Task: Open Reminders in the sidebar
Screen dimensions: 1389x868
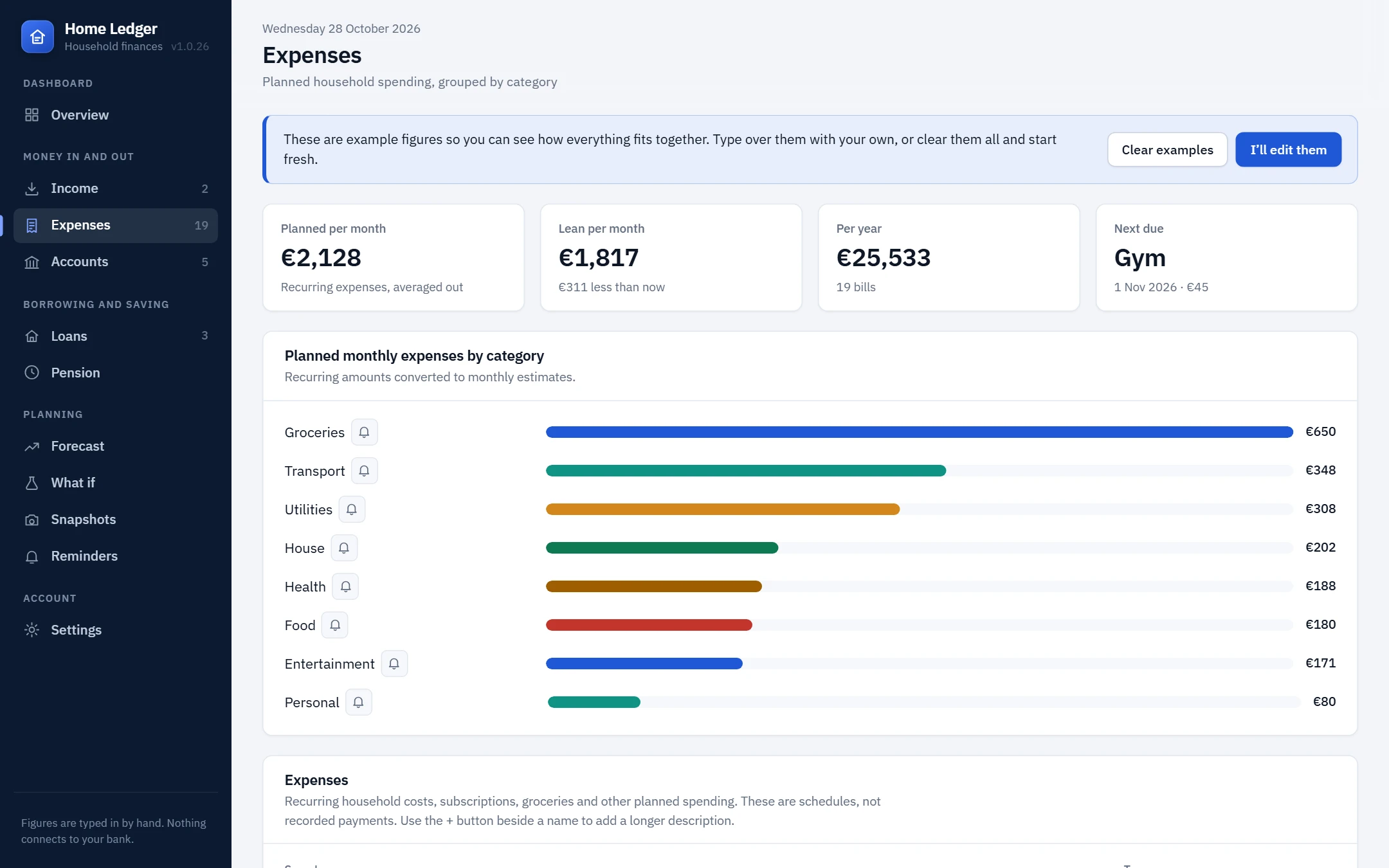Action: pos(116,556)
